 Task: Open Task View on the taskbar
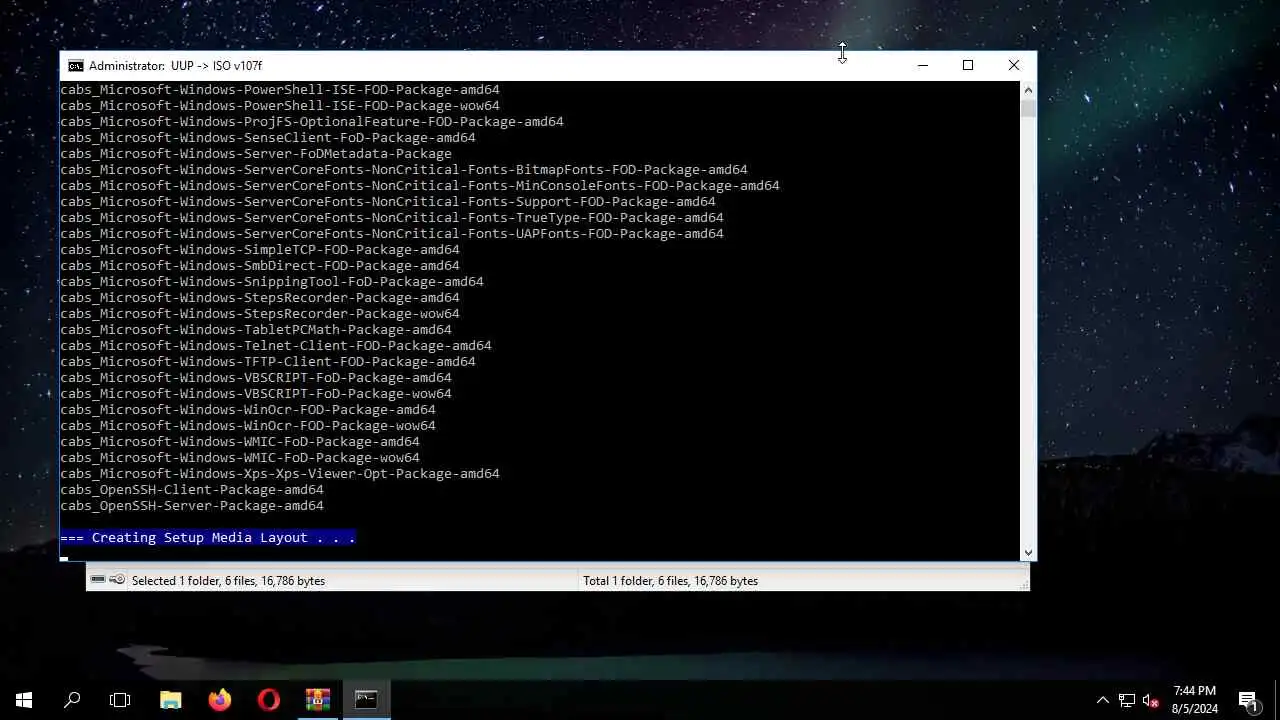[x=120, y=700]
